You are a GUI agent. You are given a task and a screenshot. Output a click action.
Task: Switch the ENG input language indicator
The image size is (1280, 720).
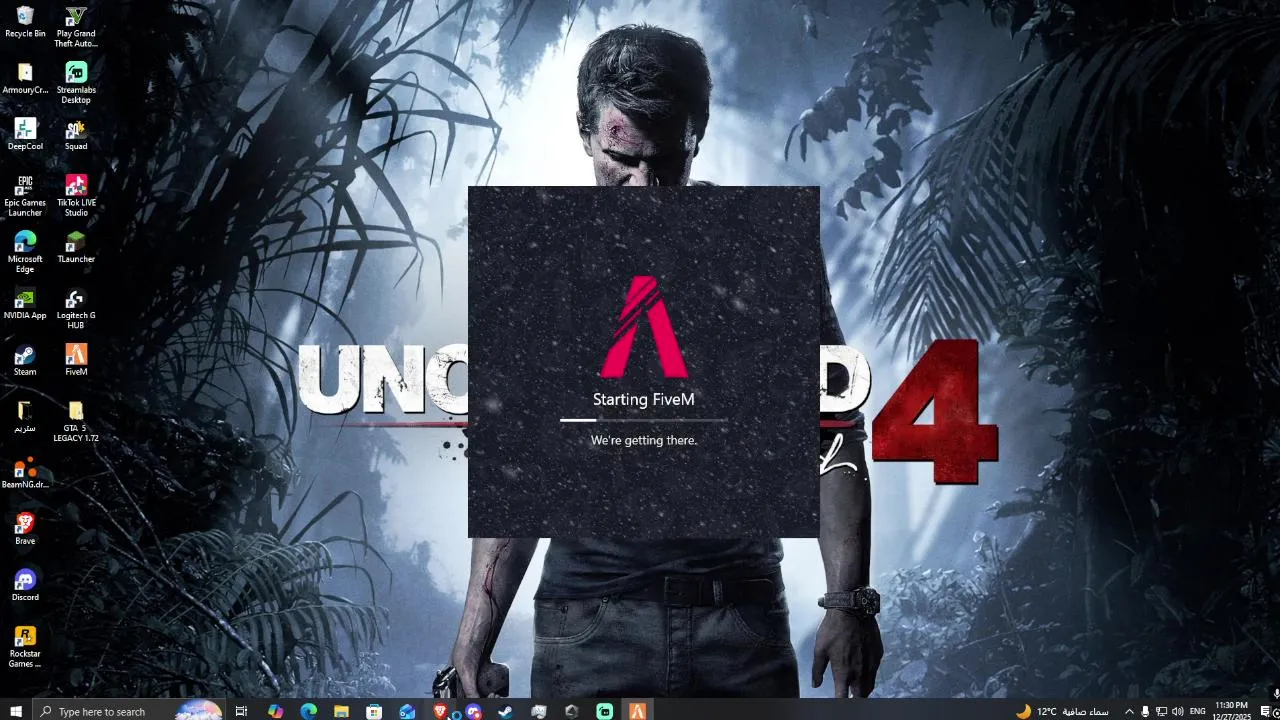(x=1197, y=711)
